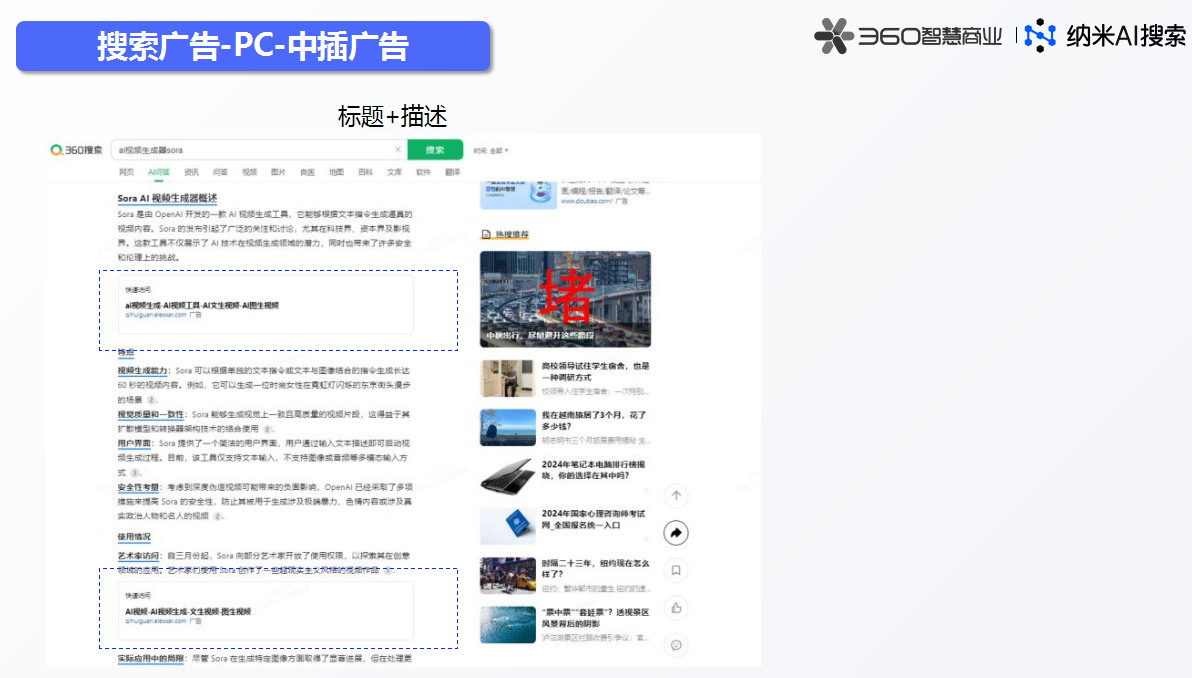Click the 纳米AI搜索 logo

click(1105, 36)
